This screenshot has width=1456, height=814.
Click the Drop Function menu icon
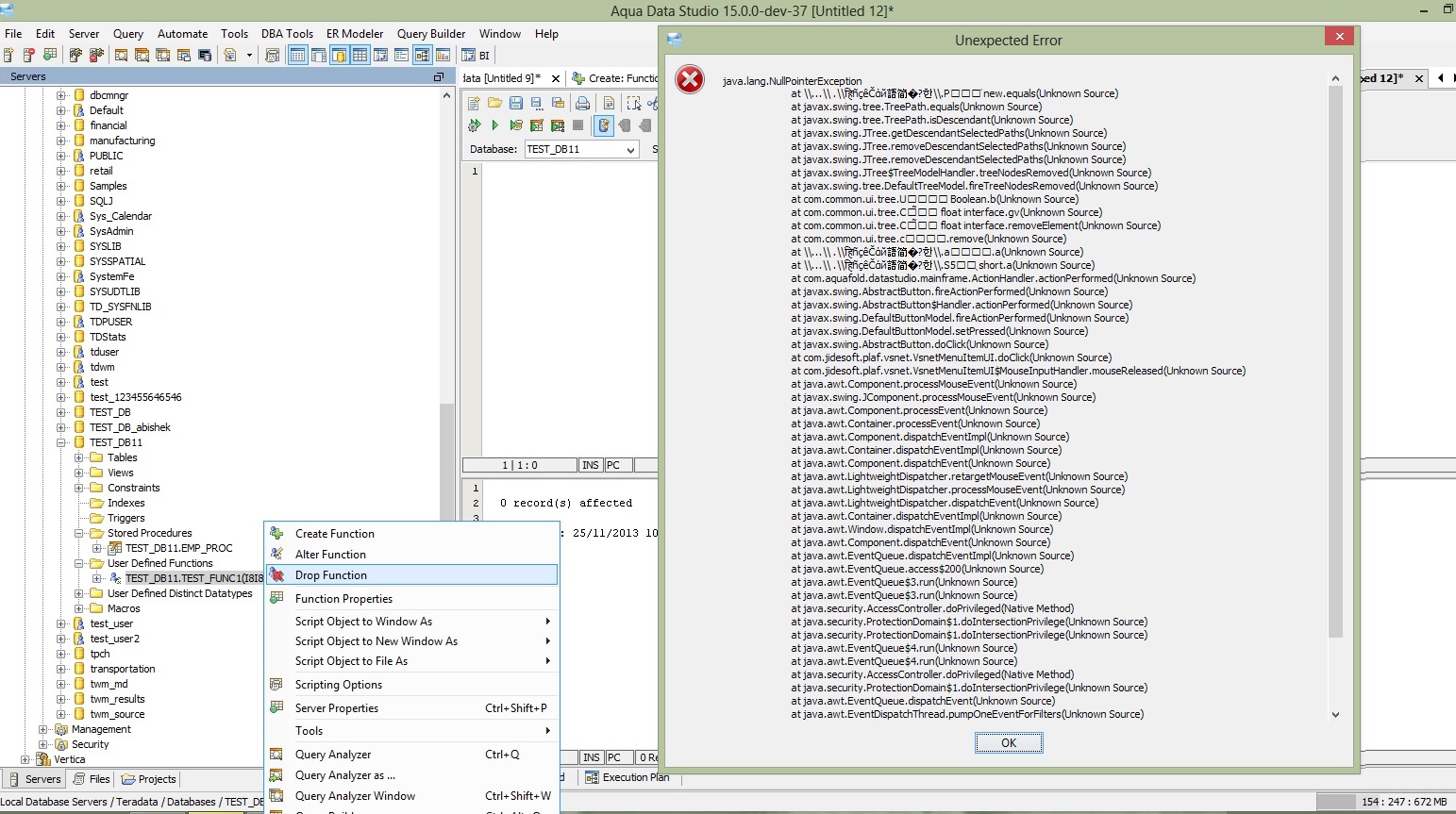coord(276,574)
